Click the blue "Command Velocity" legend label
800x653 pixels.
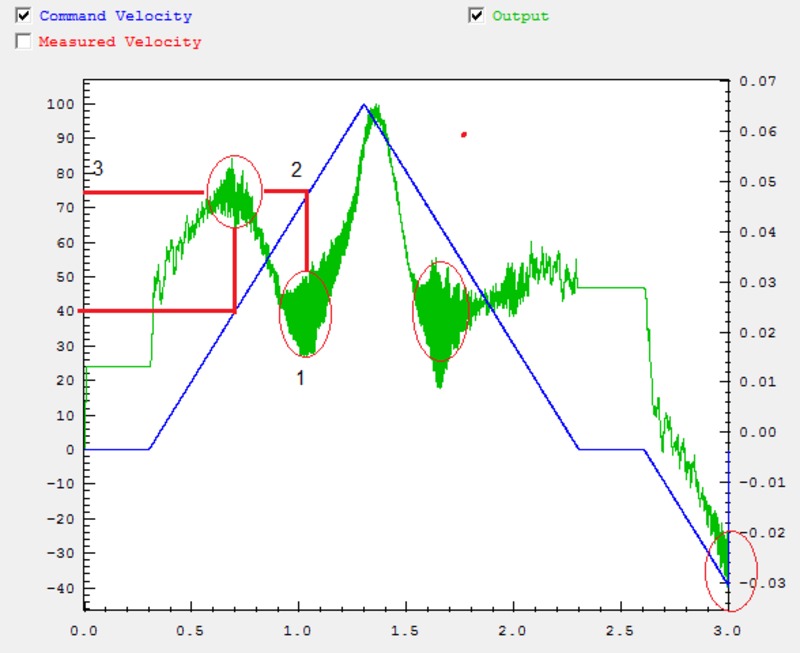pos(115,16)
